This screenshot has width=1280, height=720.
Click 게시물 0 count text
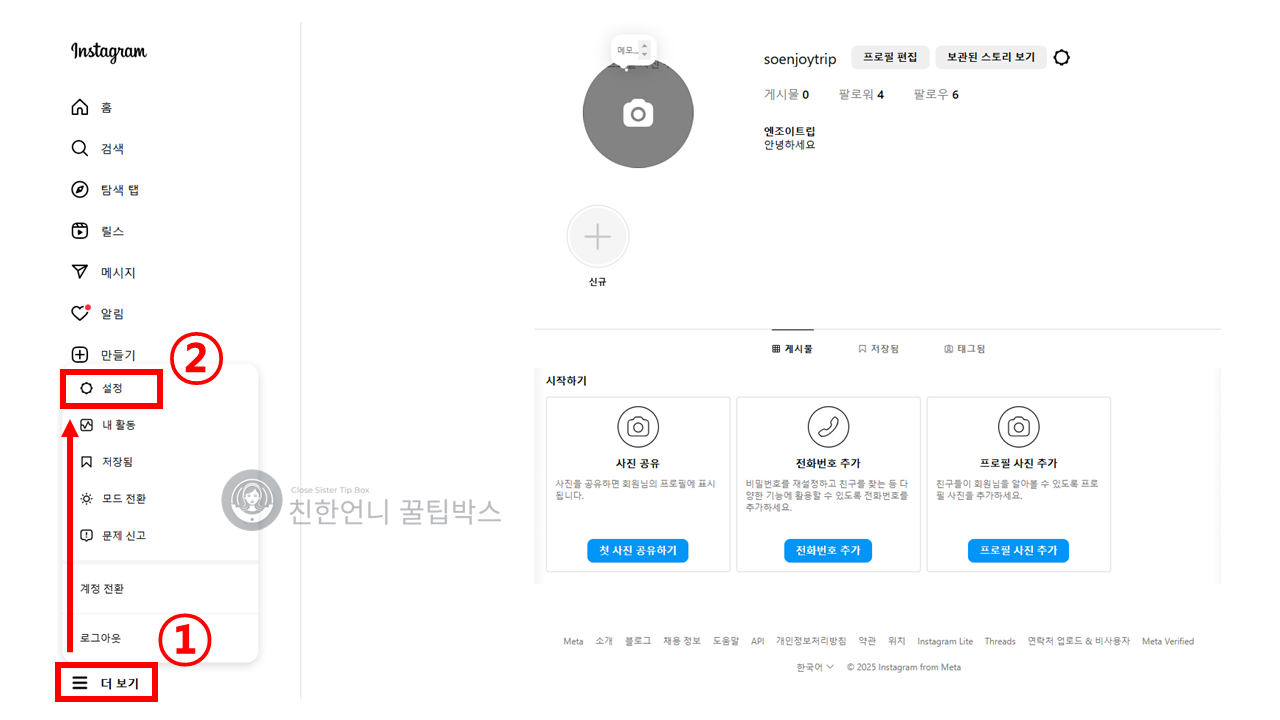pos(786,95)
